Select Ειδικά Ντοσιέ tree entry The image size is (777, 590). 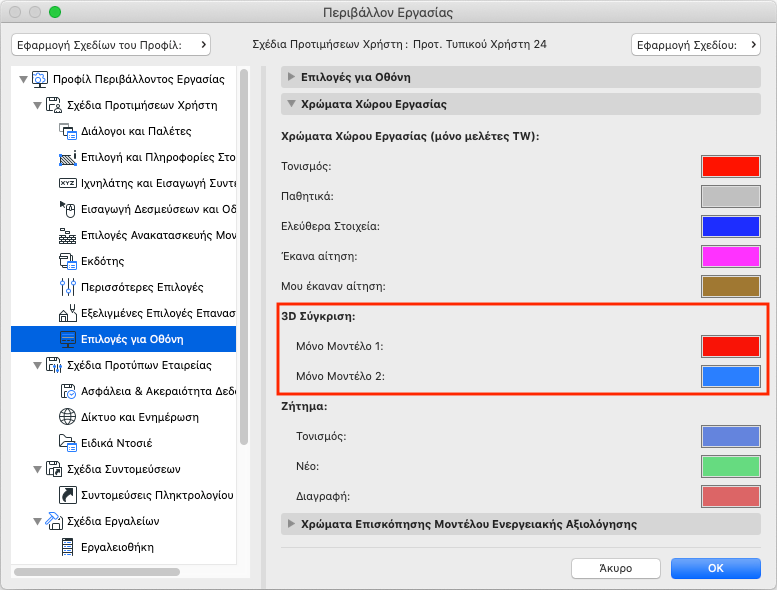coord(116,443)
